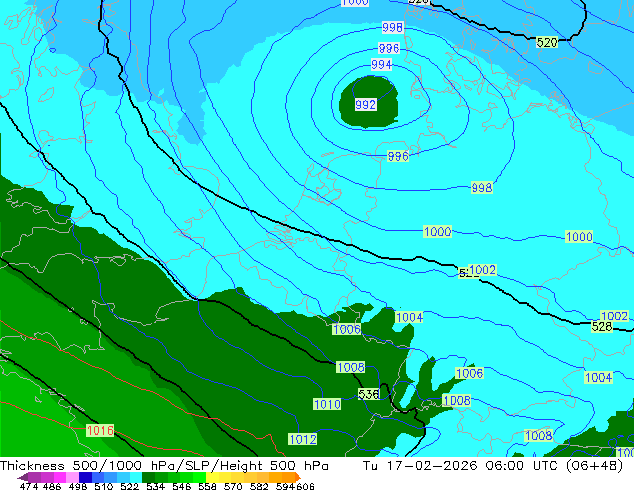Click the dark green legend swatch above 534

[149, 477]
